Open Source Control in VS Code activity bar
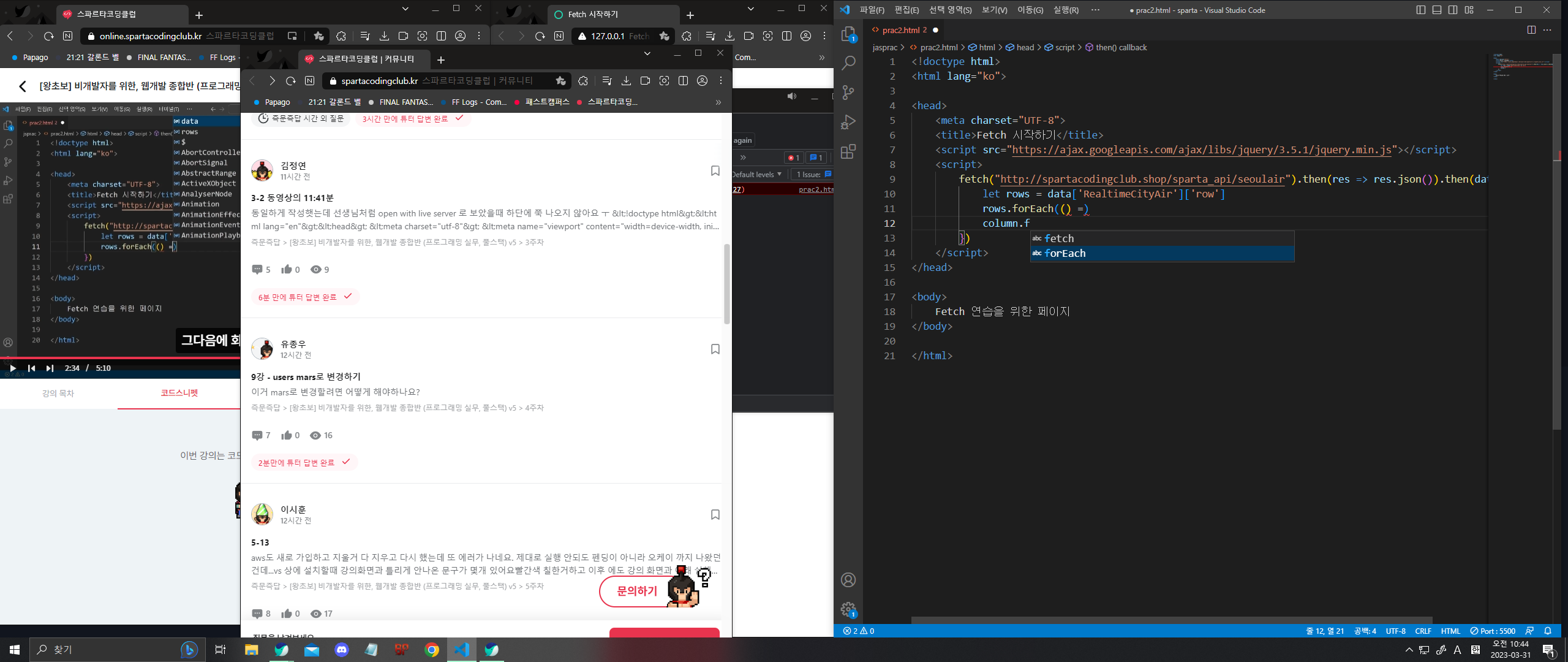 pyautogui.click(x=848, y=92)
